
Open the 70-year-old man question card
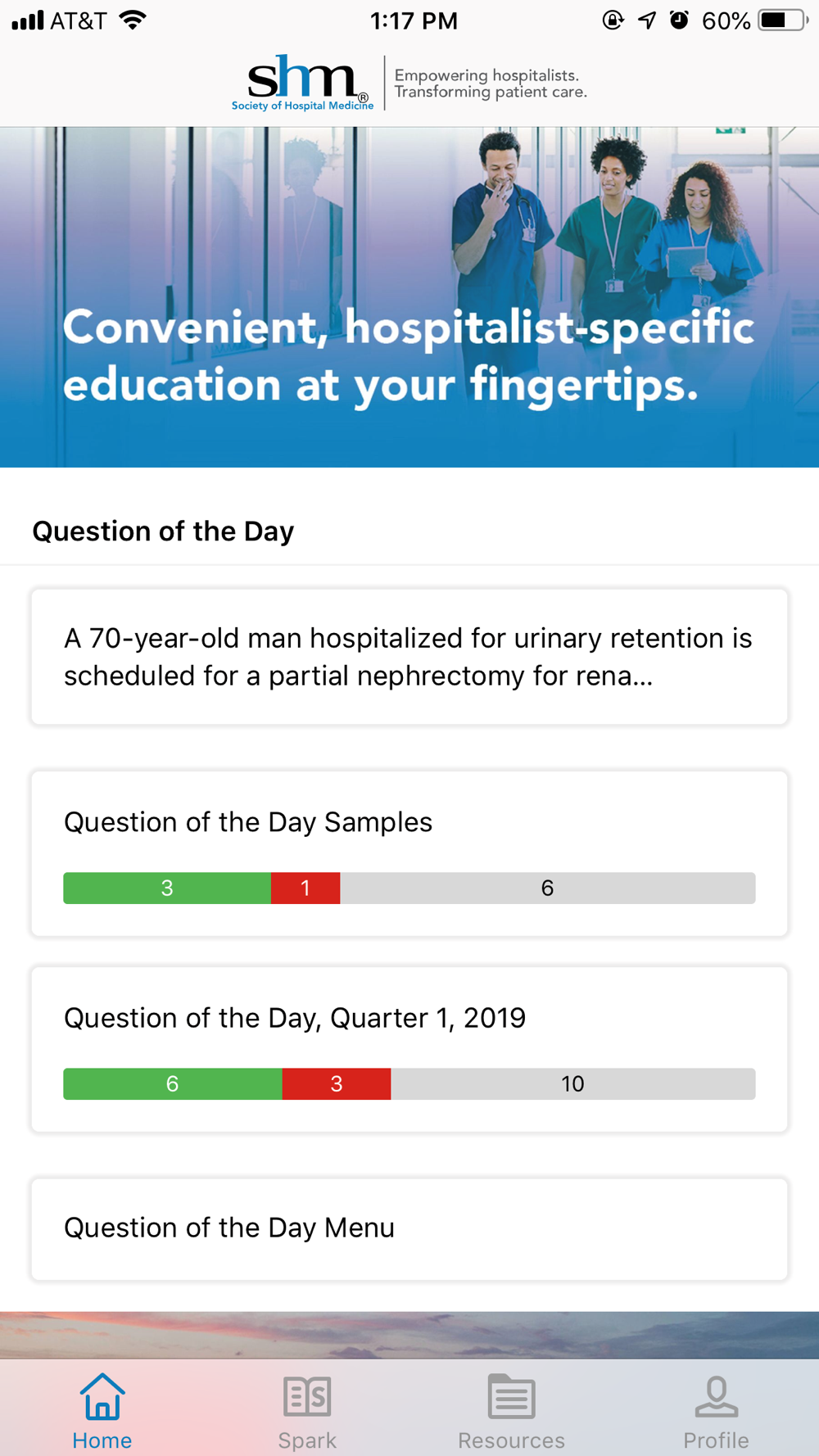(409, 657)
